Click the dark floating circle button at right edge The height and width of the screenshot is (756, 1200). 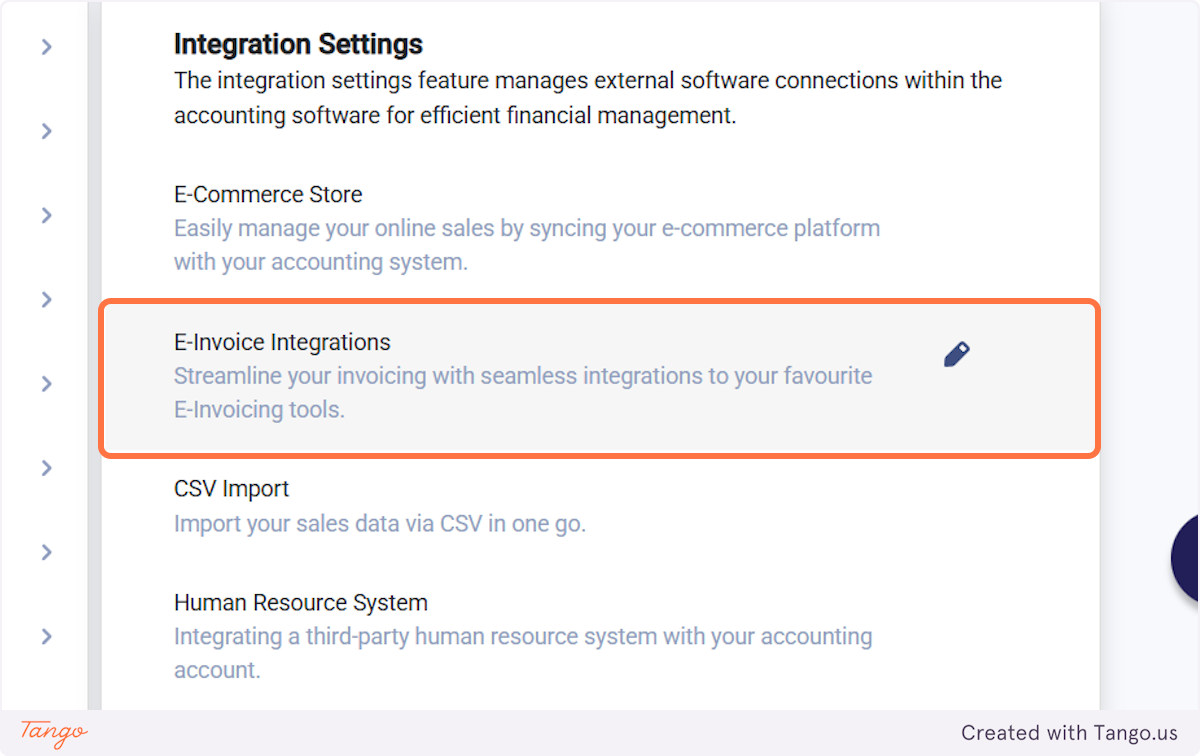pyautogui.click(x=1186, y=558)
